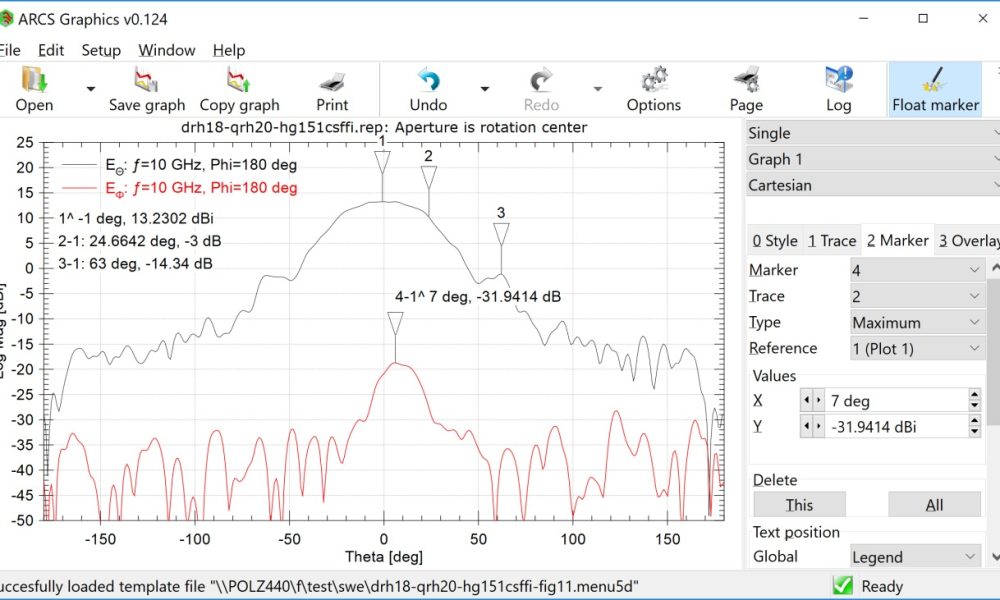The image size is (1000, 600).
Task: Click the X value slider arrows
Action: (812, 401)
